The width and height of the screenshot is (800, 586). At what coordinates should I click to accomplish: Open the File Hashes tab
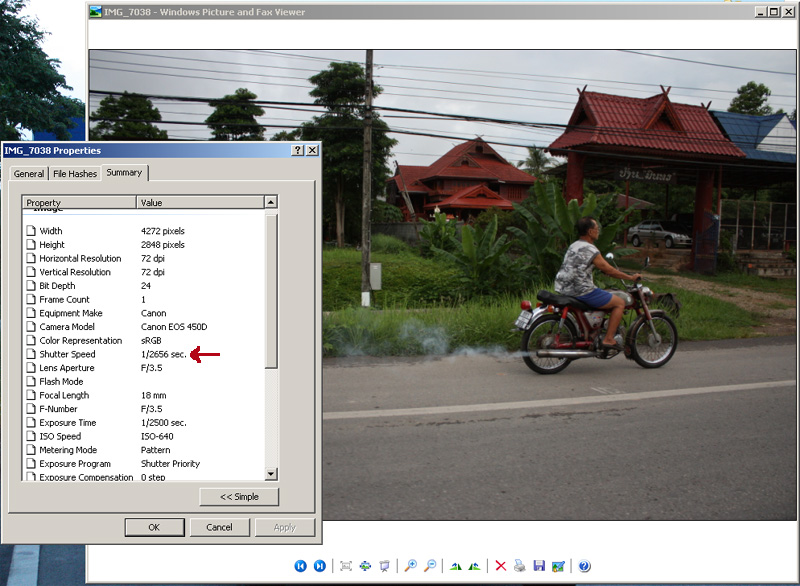point(75,174)
